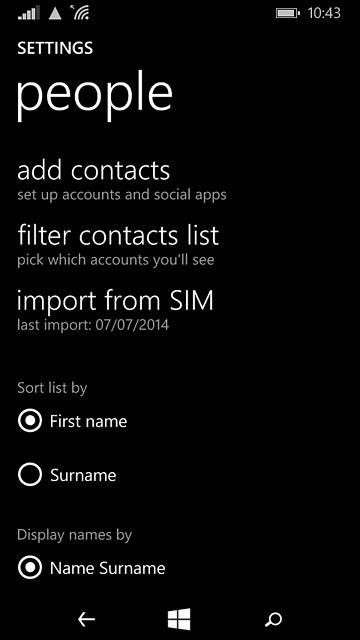Tap the last import date text
Image resolution: width=360 pixels, height=640 pixels.
pyautogui.click(x=93, y=325)
